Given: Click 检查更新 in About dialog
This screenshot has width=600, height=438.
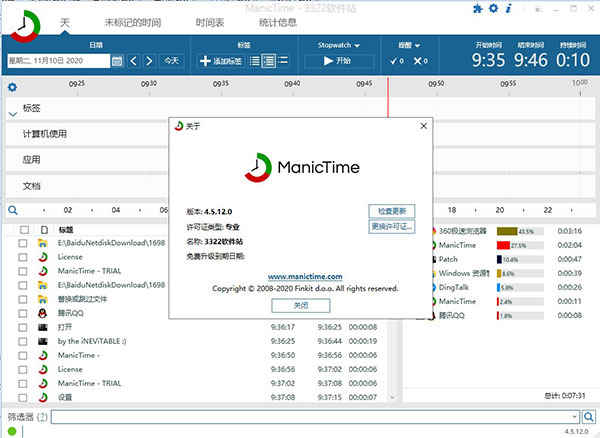Looking at the screenshot, I should [391, 211].
